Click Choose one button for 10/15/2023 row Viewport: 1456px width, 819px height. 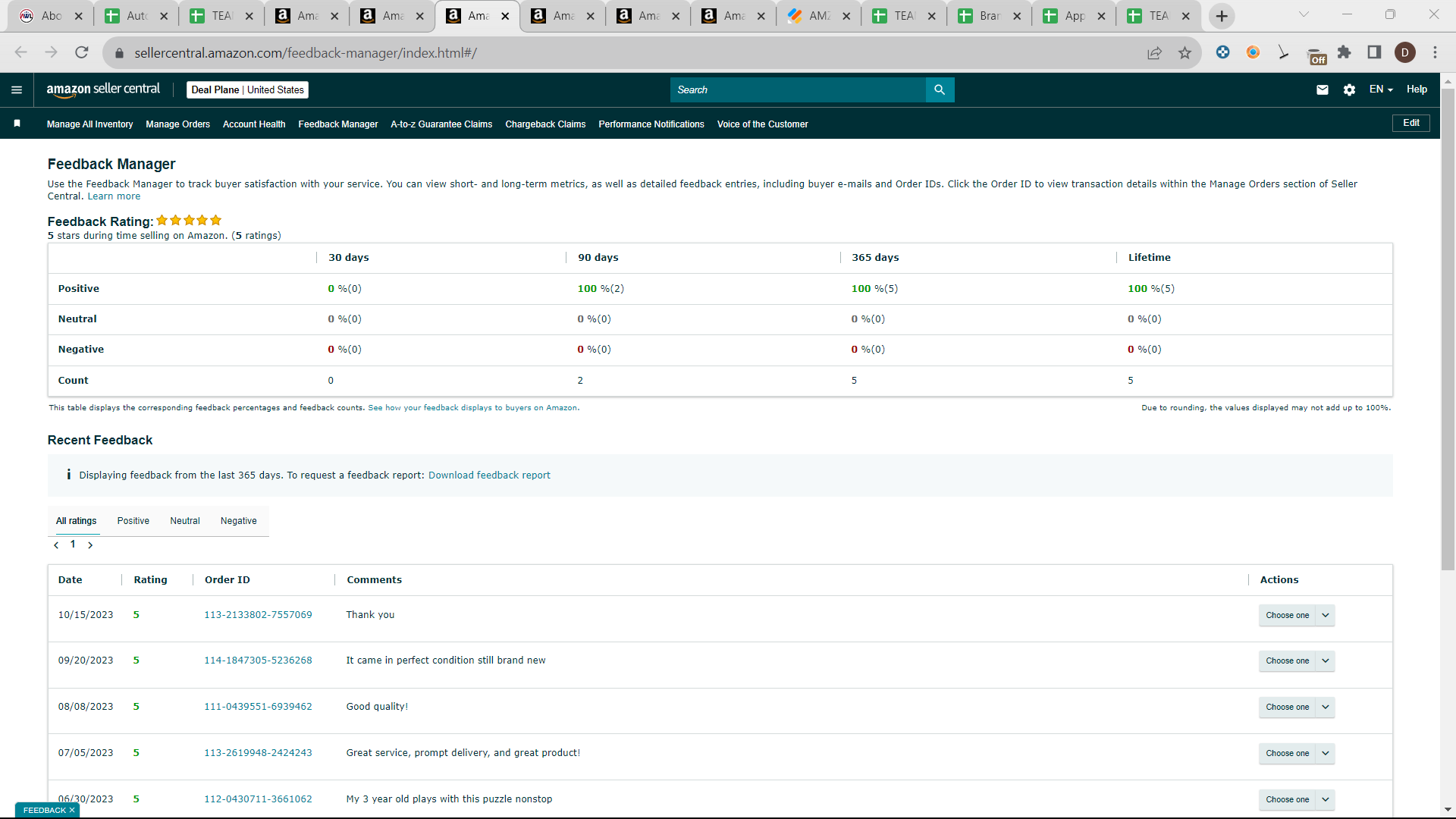tap(1287, 615)
